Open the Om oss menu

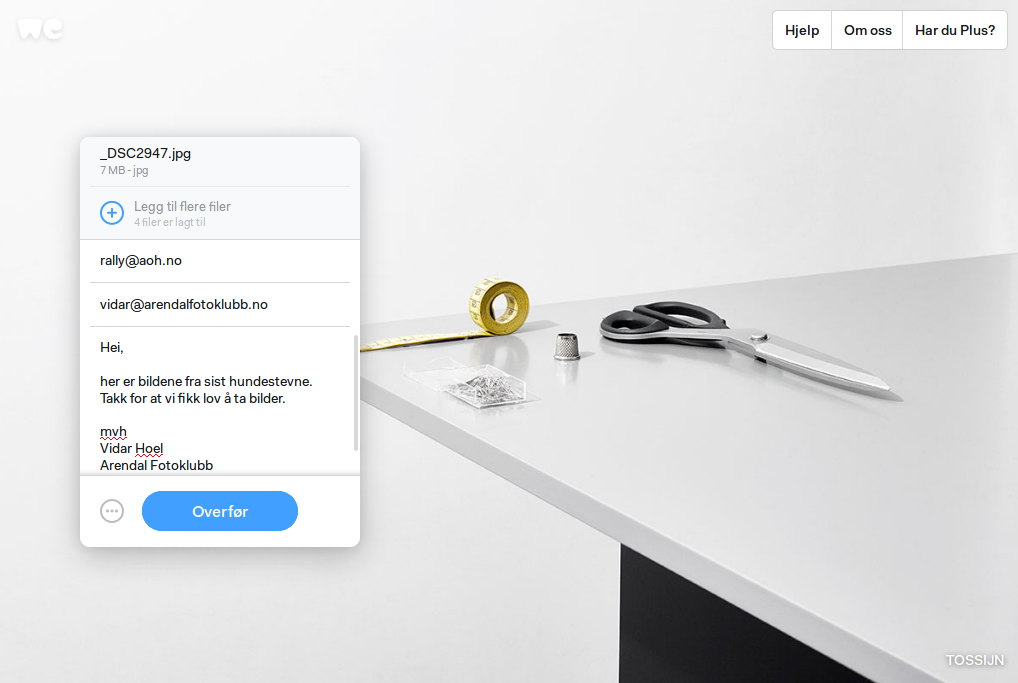[x=867, y=31]
